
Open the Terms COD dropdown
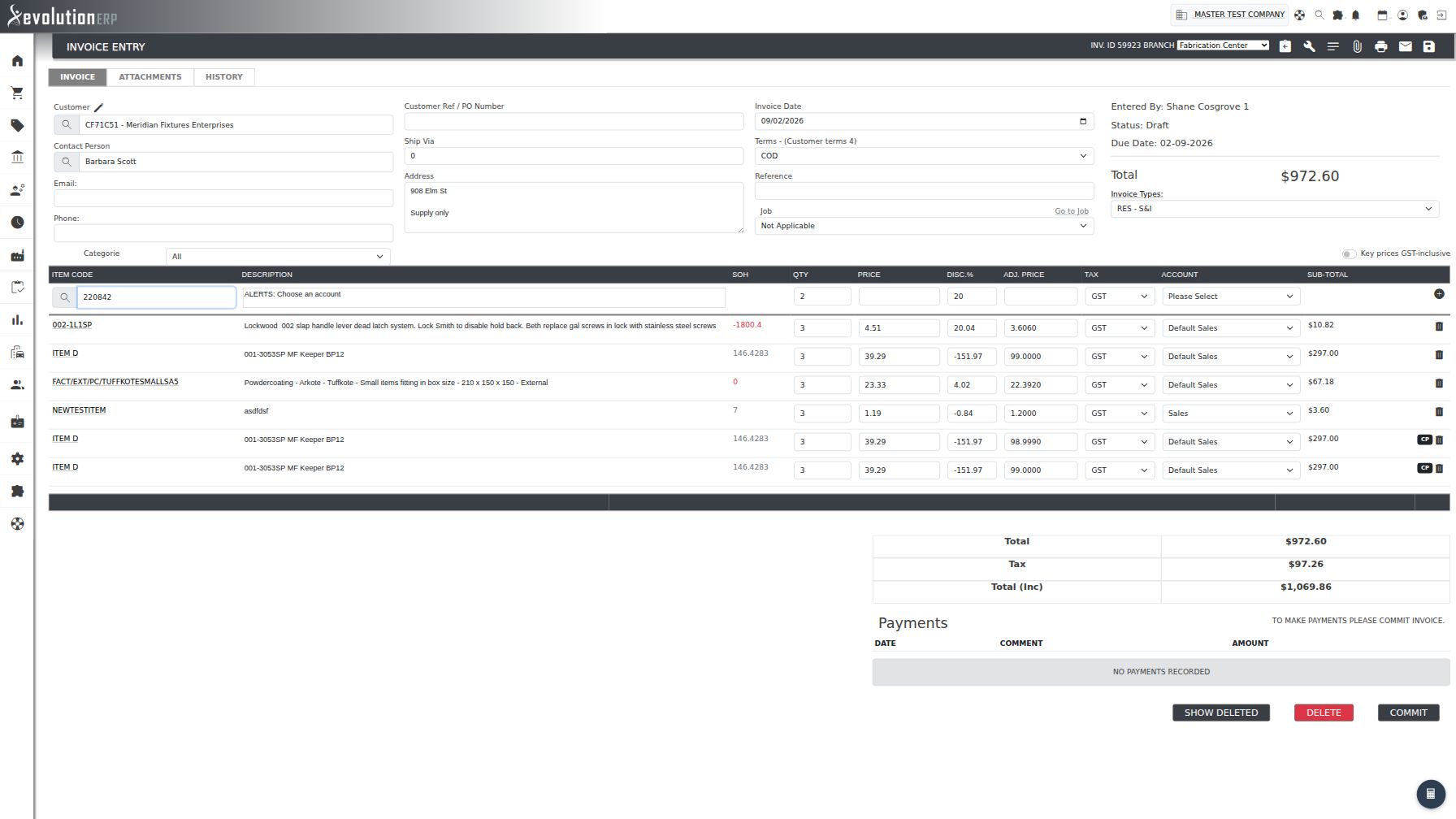tap(924, 156)
